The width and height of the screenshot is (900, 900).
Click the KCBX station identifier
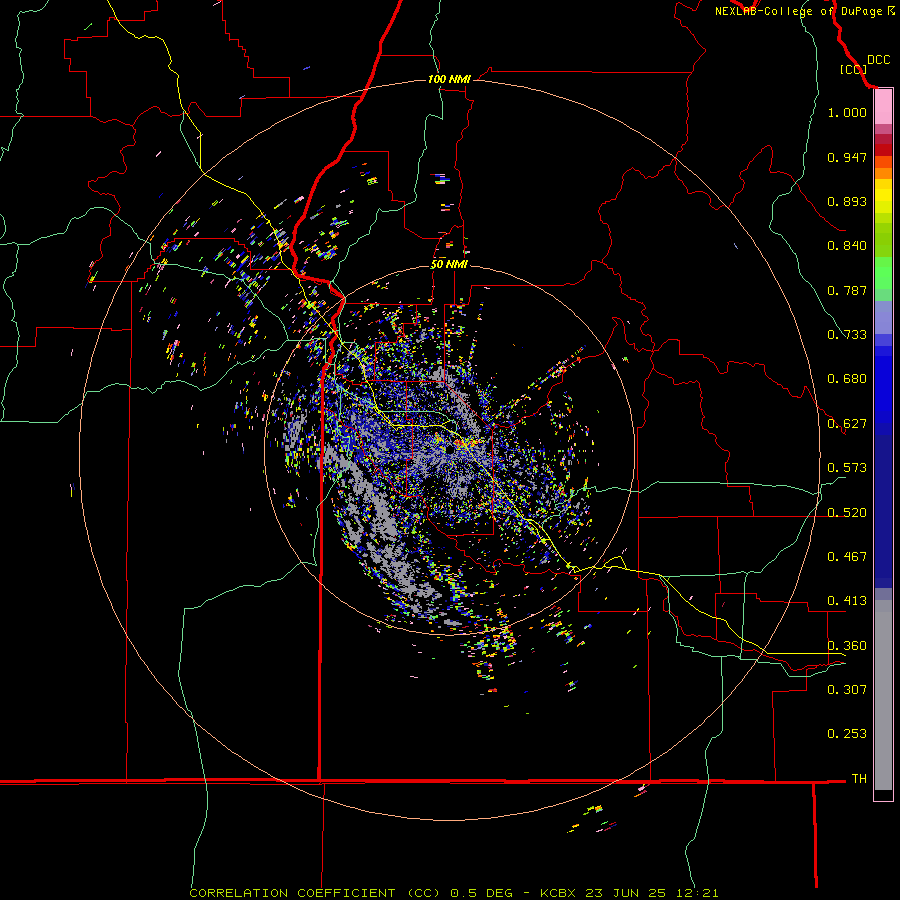[x=558, y=893]
